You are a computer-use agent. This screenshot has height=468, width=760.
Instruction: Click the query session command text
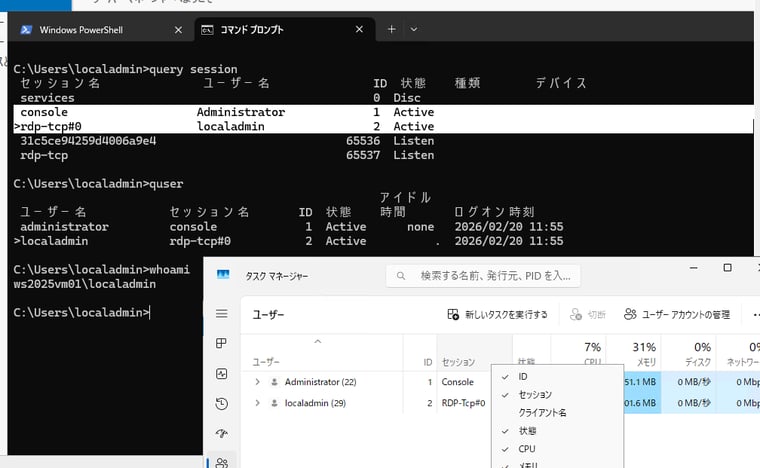(193, 69)
